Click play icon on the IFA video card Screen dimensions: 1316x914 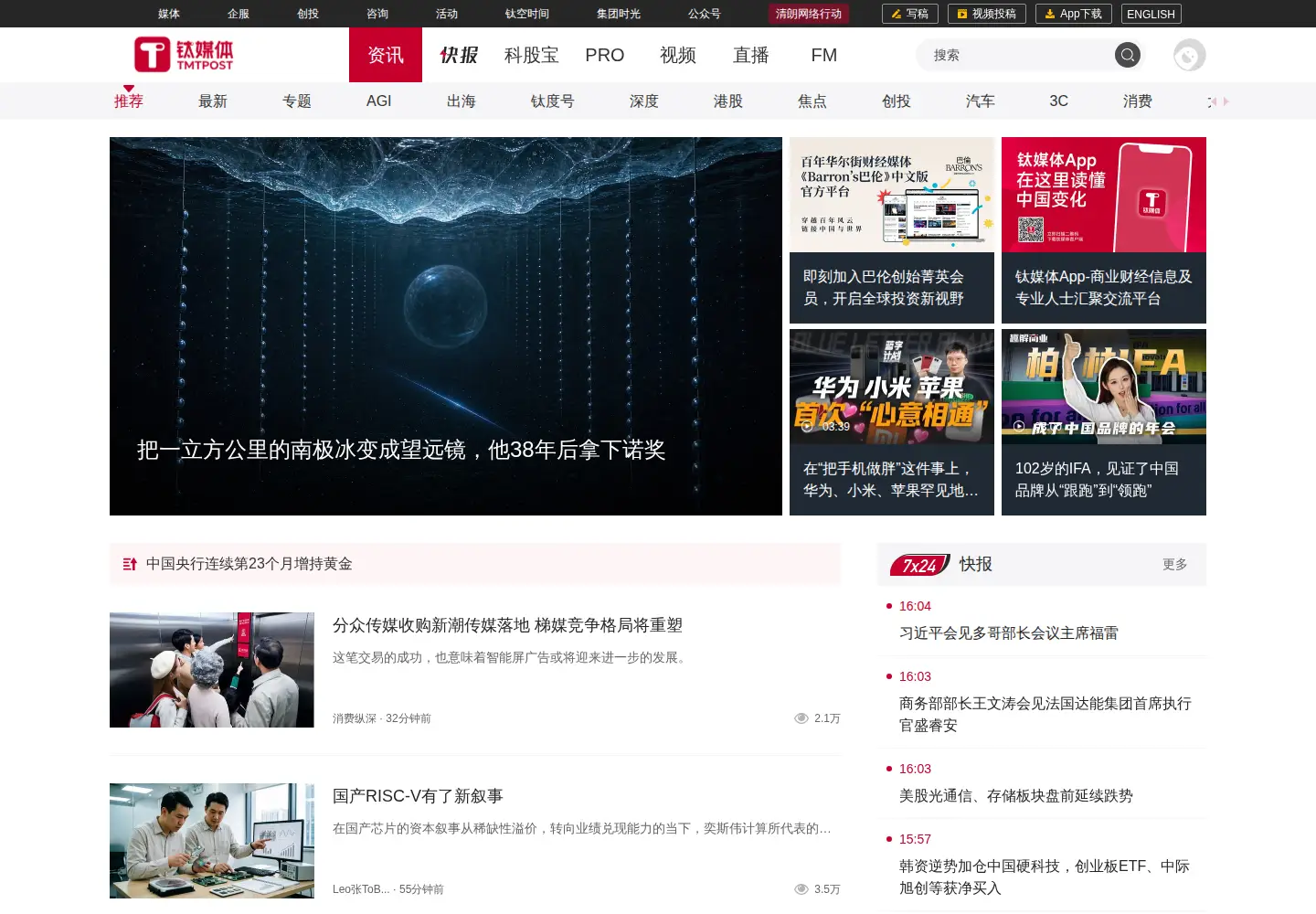click(1019, 427)
